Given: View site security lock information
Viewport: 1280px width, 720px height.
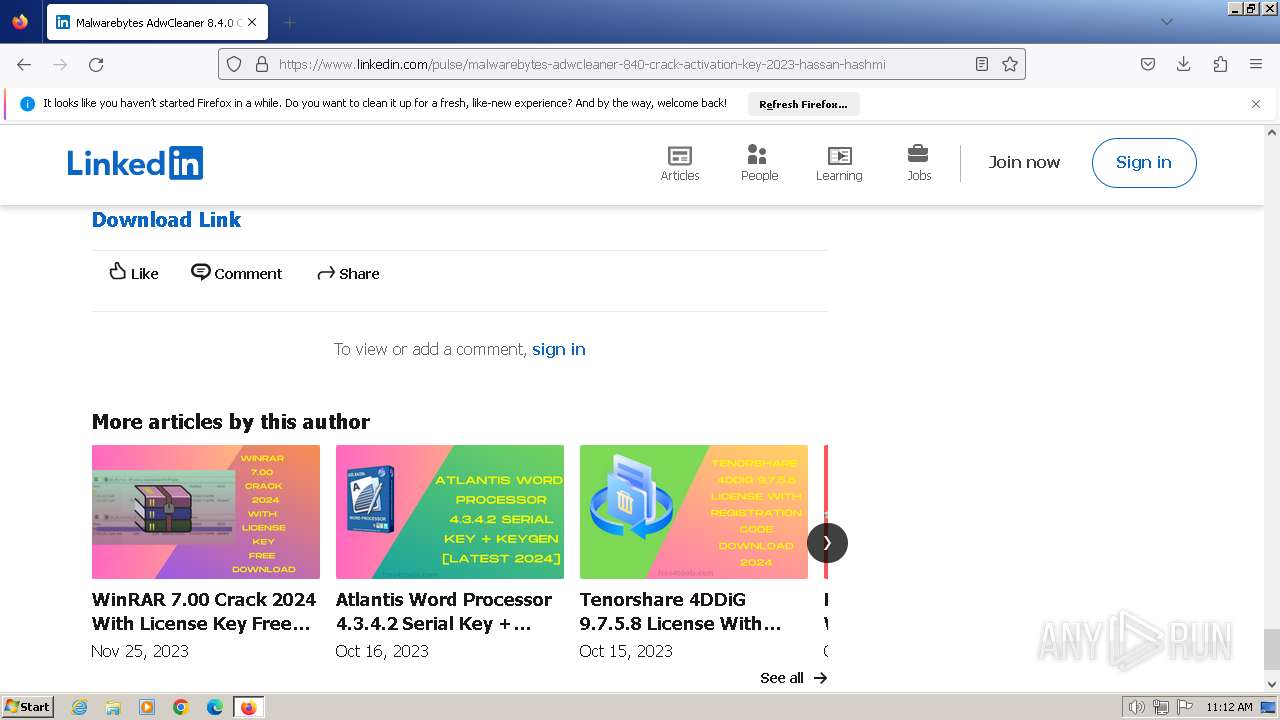Looking at the screenshot, I should tap(262, 64).
